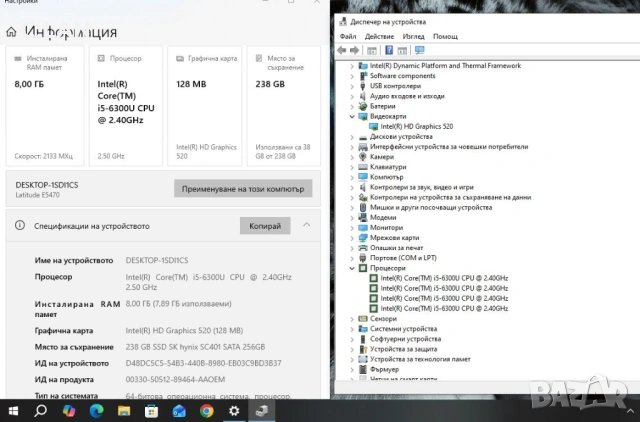Open the Помощ menu
The width and height of the screenshot is (640, 422).
(x=445, y=36)
